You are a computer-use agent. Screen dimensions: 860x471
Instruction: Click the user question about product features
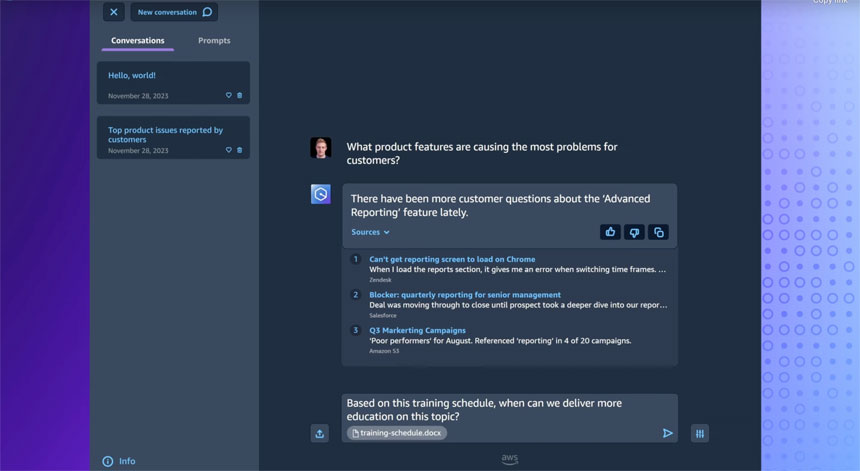pos(482,154)
